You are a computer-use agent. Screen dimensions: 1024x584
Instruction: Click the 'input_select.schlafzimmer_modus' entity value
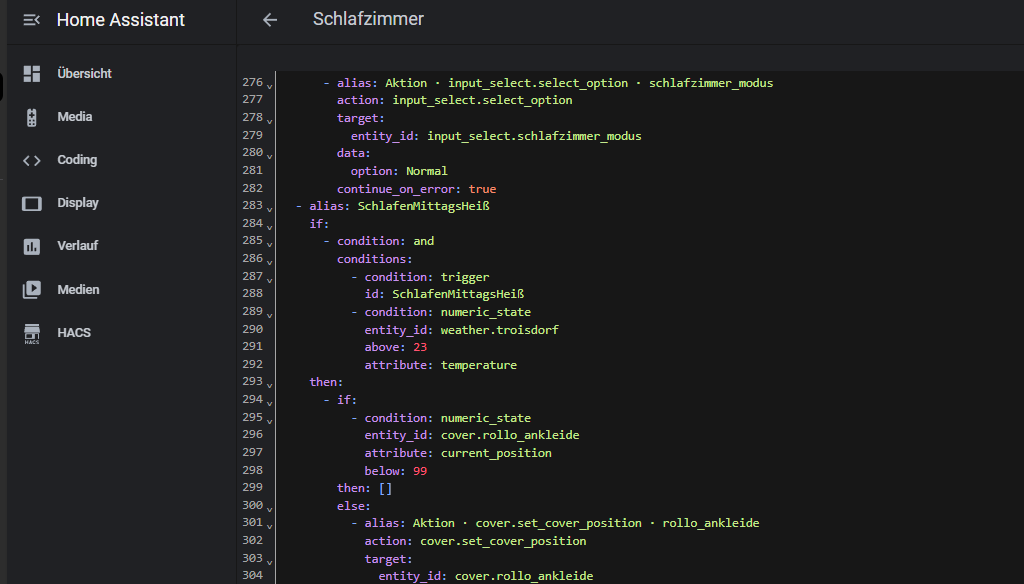tap(534, 136)
